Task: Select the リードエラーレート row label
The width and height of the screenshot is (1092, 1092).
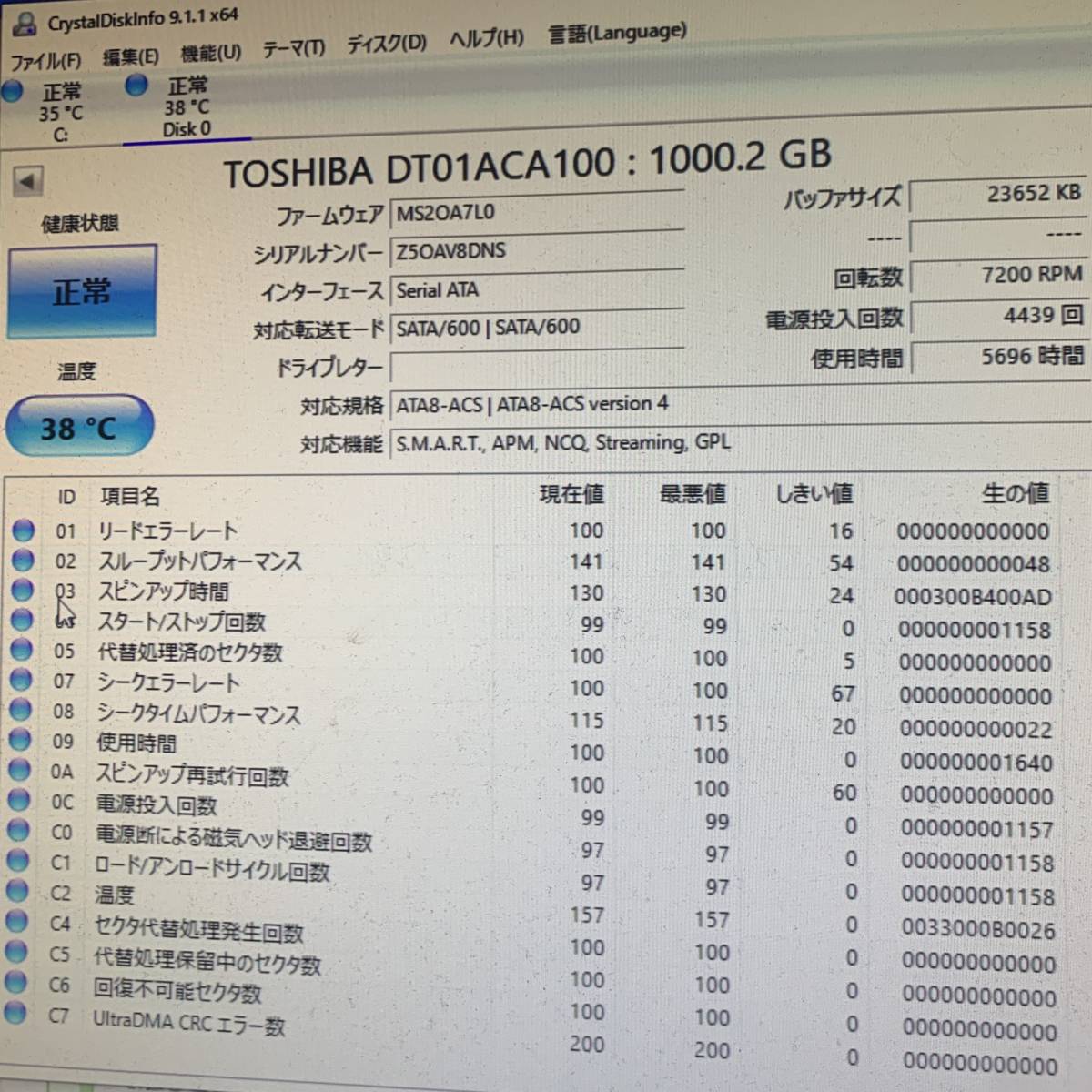Action: pos(167,531)
